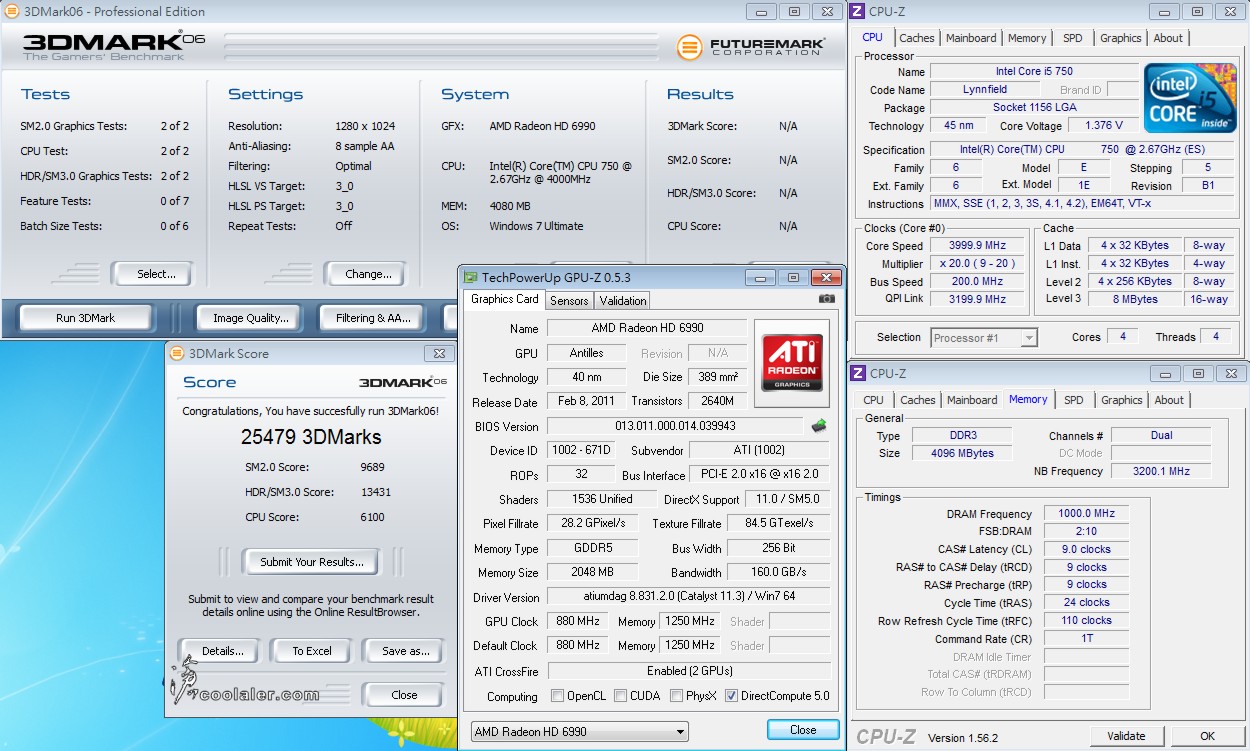Toggle the DirectCompute 5.0 checkbox
The width and height of the screenshot is (1250, 751).
click(x=731, y=696)
